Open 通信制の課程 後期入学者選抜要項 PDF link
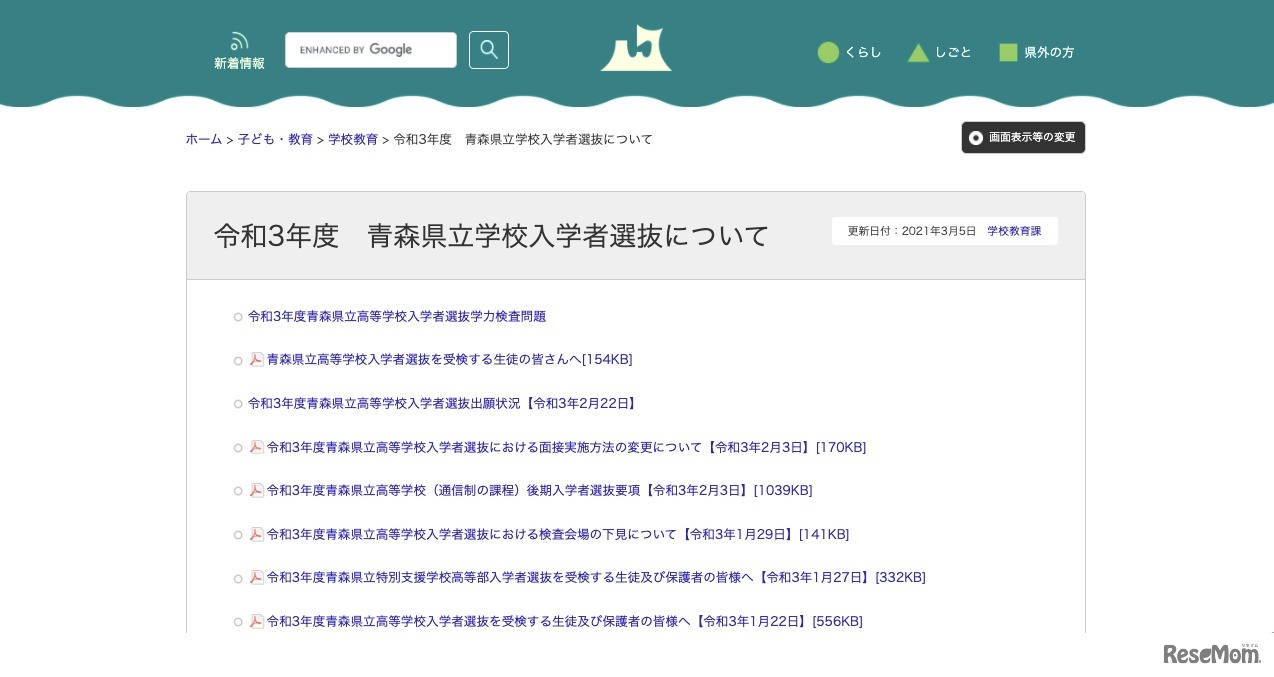 pyautogui.click(x=539, y=491)
